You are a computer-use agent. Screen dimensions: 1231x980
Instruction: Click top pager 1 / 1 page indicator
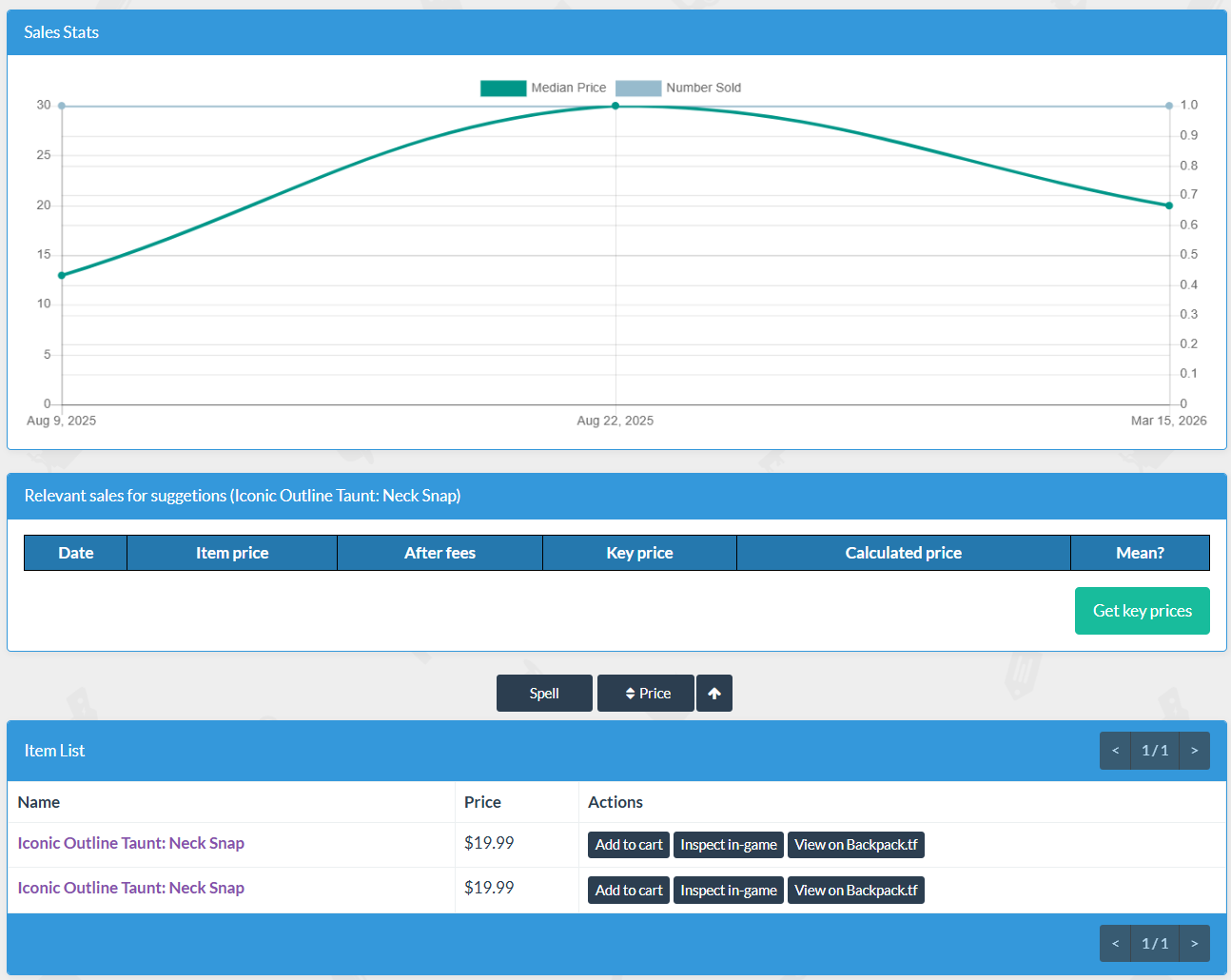[x=1155, y=751]
